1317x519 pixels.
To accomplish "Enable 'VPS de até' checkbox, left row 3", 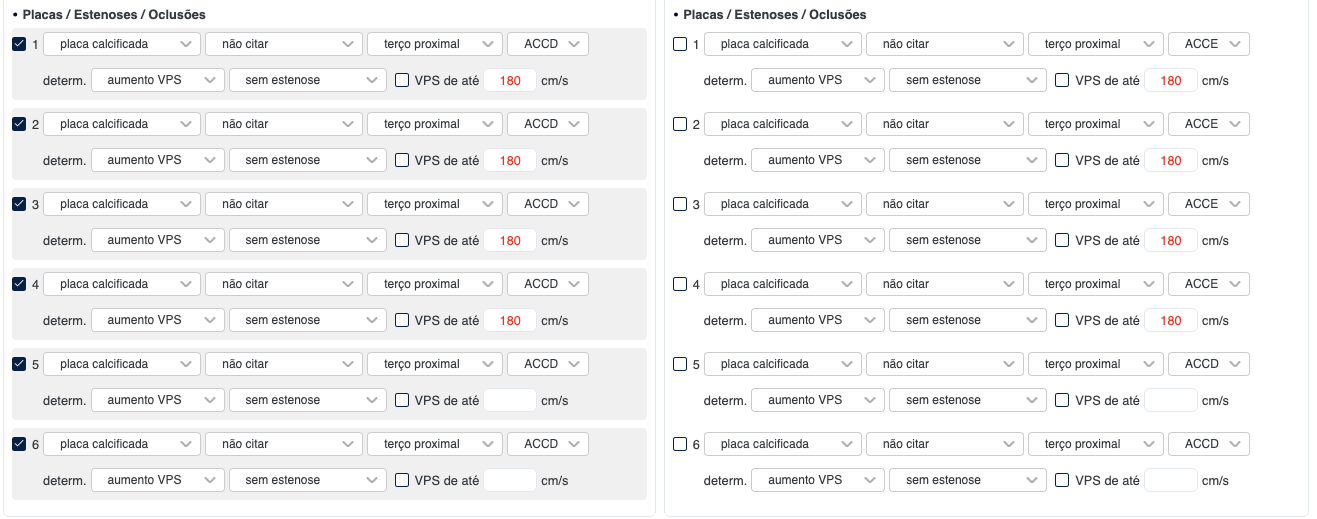I will point(402,240).
